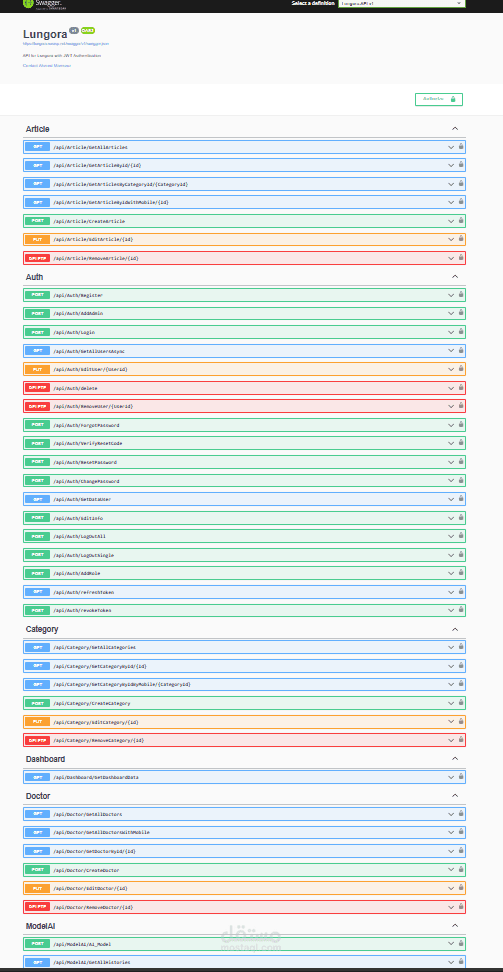Click the padlock on GetAllUsersAsync row

tap(461, 351)
